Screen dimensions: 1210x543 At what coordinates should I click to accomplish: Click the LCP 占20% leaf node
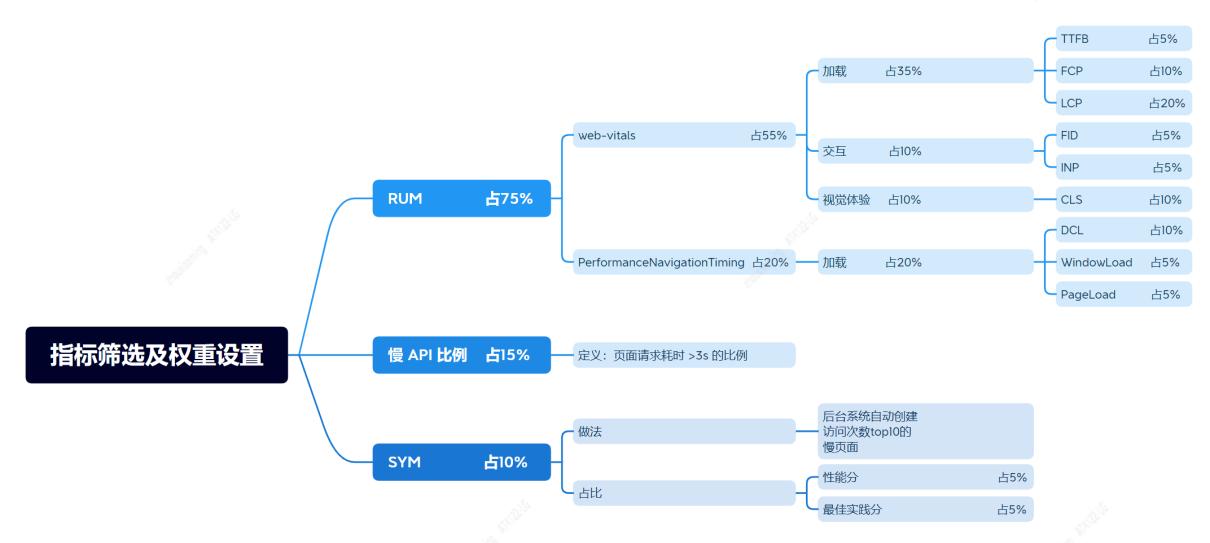pyautogui.click(x=1124, y=103)
